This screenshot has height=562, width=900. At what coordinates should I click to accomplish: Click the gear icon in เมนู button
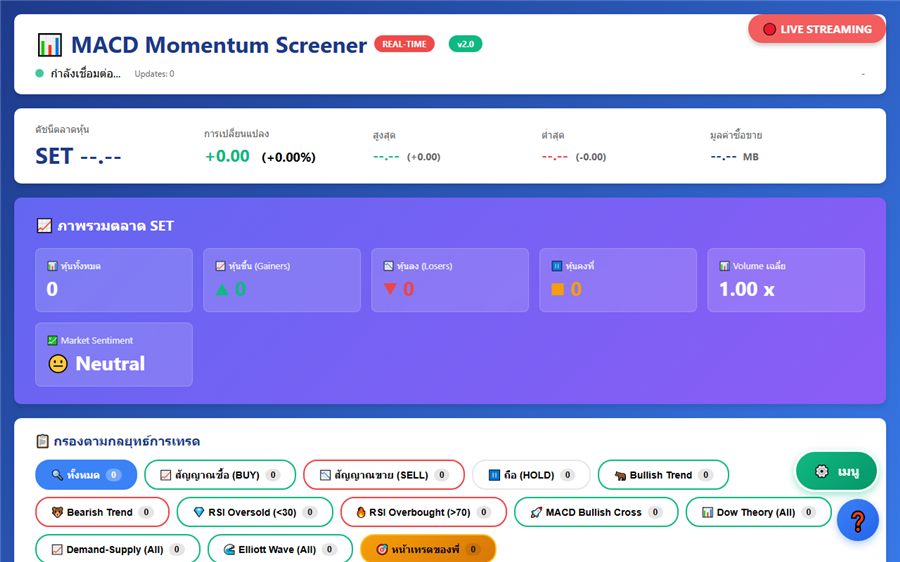(822, 471)
